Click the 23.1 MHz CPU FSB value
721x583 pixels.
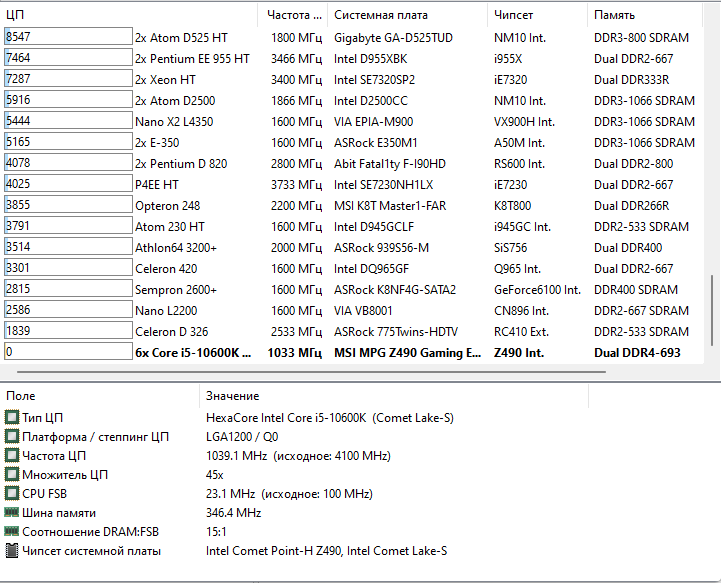coord(289,493)
